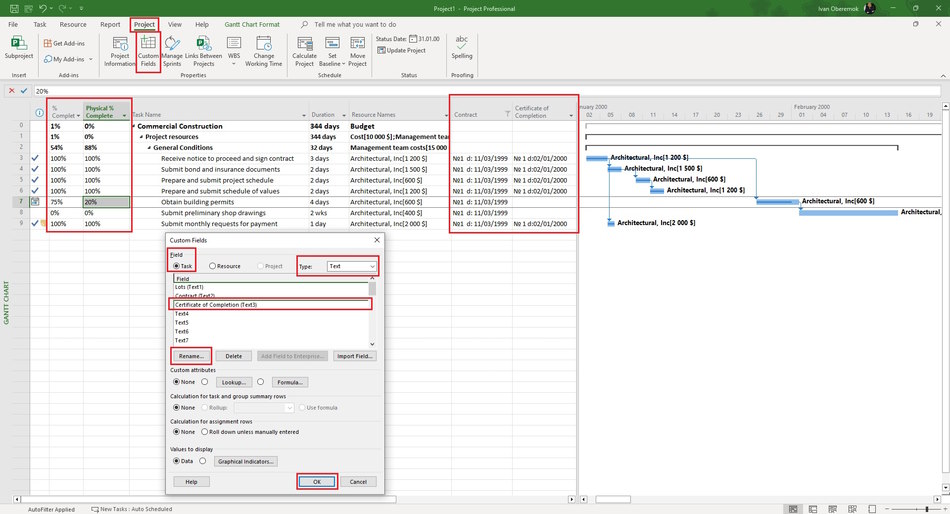950x514 pixels.
Task: Click the calendar indicator icon on row 7
Action: point(35,202)
